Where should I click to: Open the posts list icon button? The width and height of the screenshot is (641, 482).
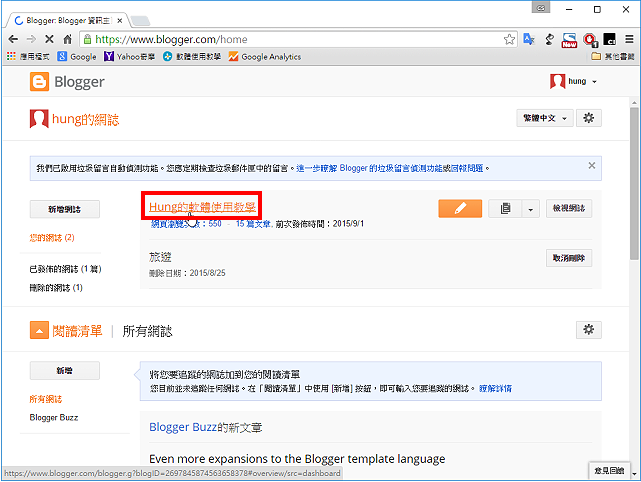pos(505,208)
